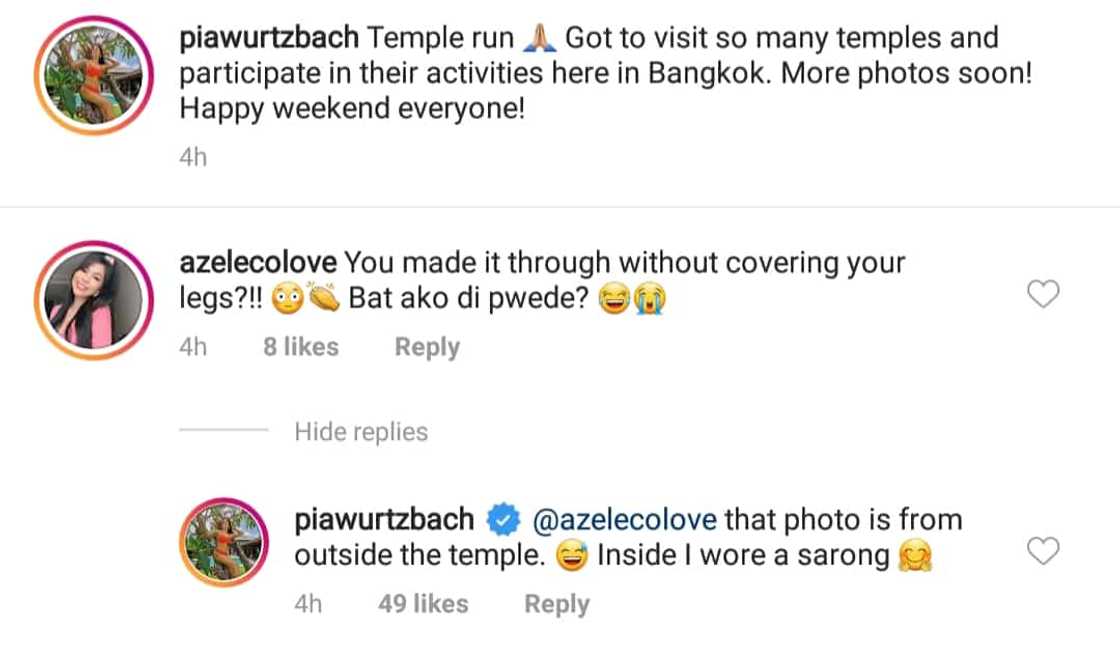Like azelecolove's comment with the heart icon
1120x651 pixels.
click(x=1043, y=294)
